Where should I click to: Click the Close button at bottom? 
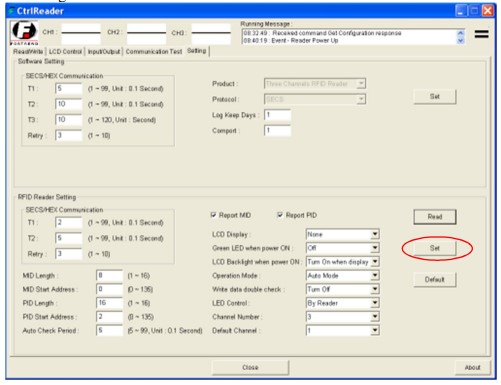coord(250,367)
